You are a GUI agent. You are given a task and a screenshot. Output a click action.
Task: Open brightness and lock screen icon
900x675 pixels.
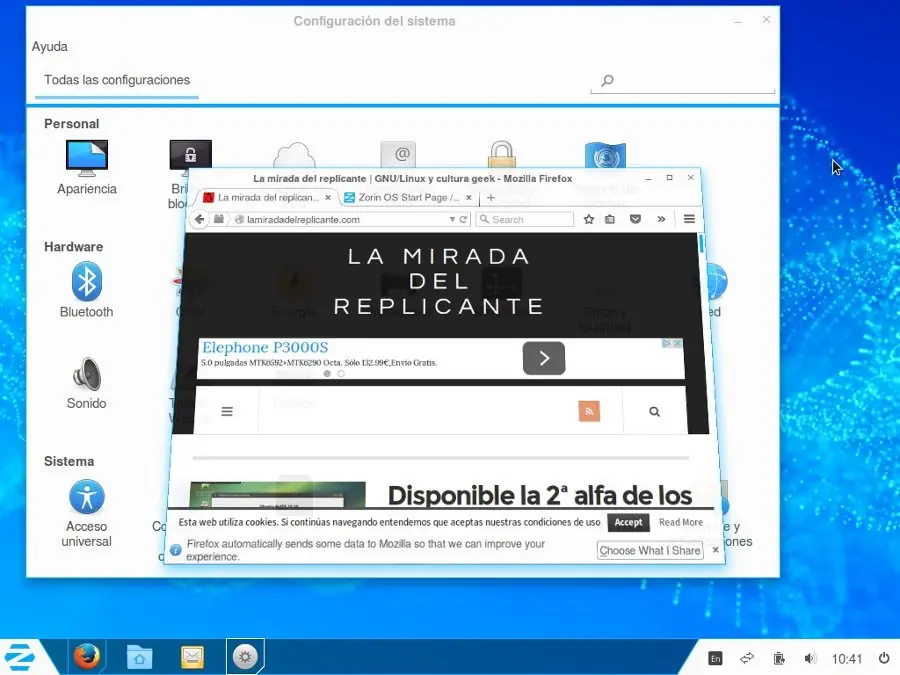(191, 155)
